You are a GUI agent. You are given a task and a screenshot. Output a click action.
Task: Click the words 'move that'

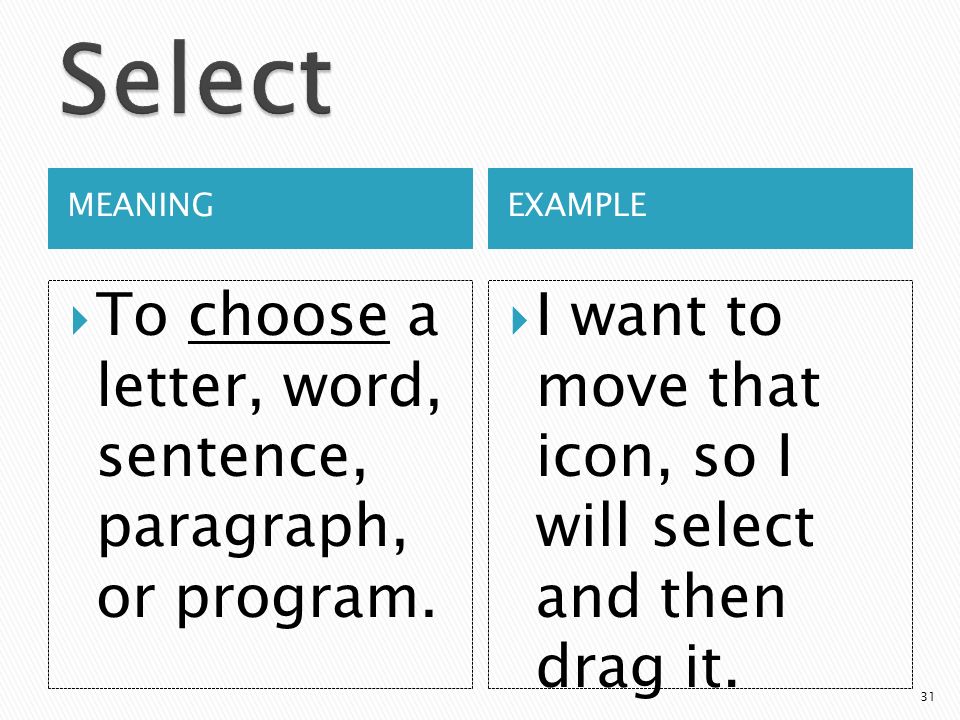point(678,386)
